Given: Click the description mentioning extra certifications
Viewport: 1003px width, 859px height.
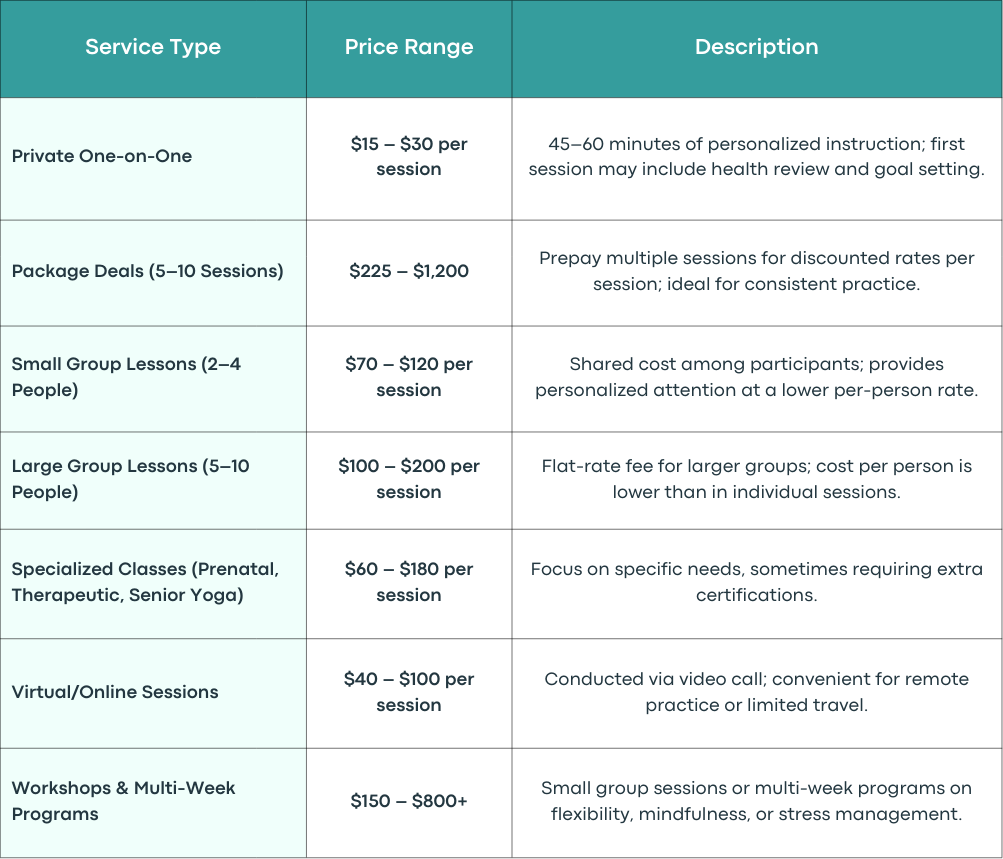Looking at the screenshot, I should (x=757, y=582).
